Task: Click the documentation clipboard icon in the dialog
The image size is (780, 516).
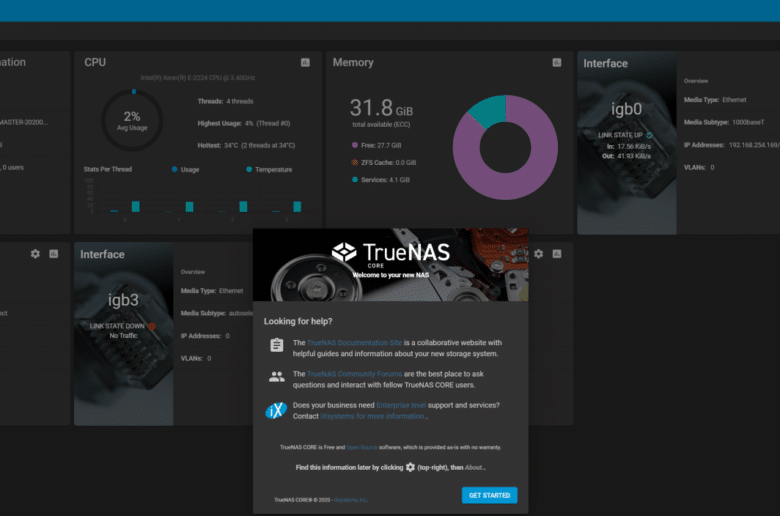Action: pyautogui.click(x=277, y=345)
